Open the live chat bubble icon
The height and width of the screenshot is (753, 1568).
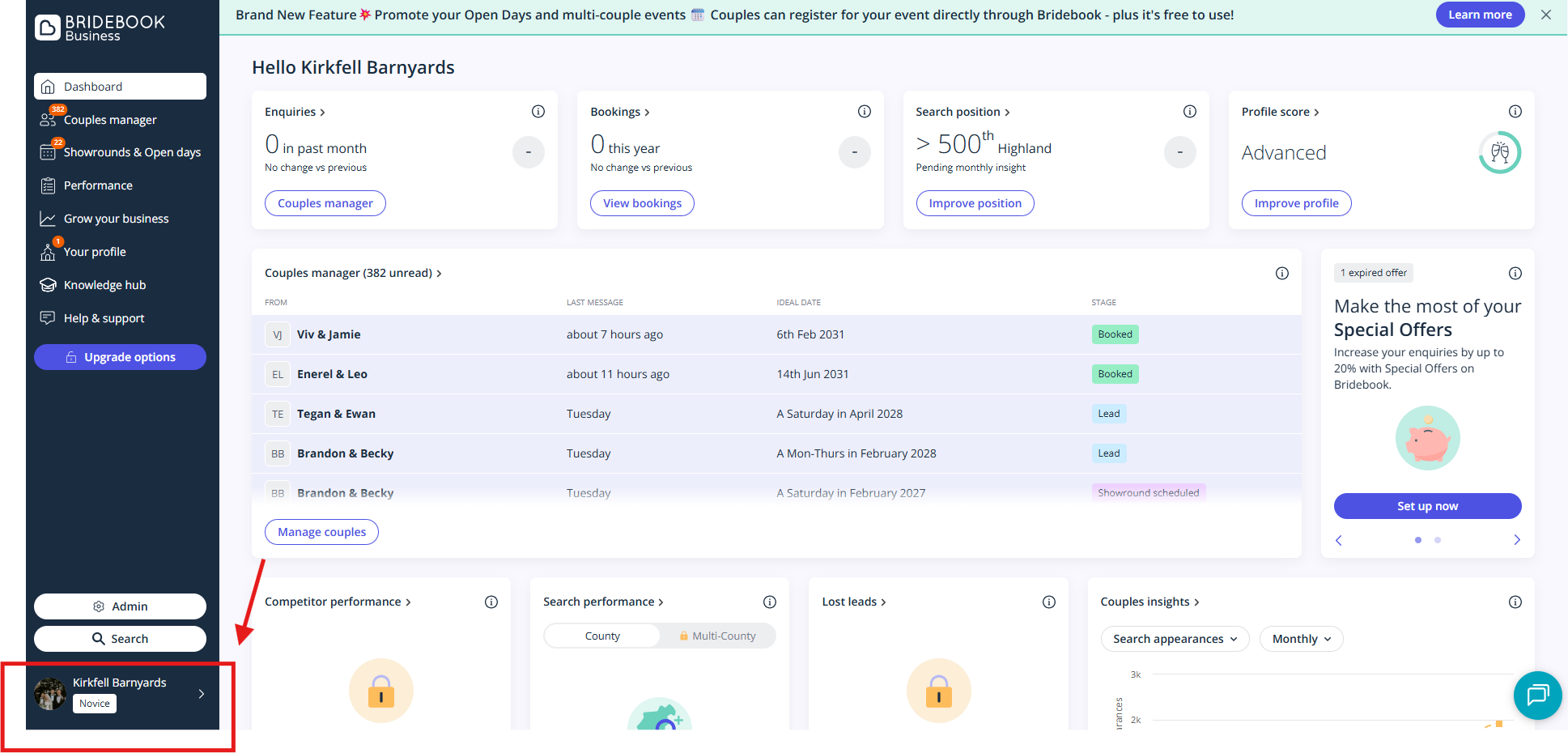1536,695
